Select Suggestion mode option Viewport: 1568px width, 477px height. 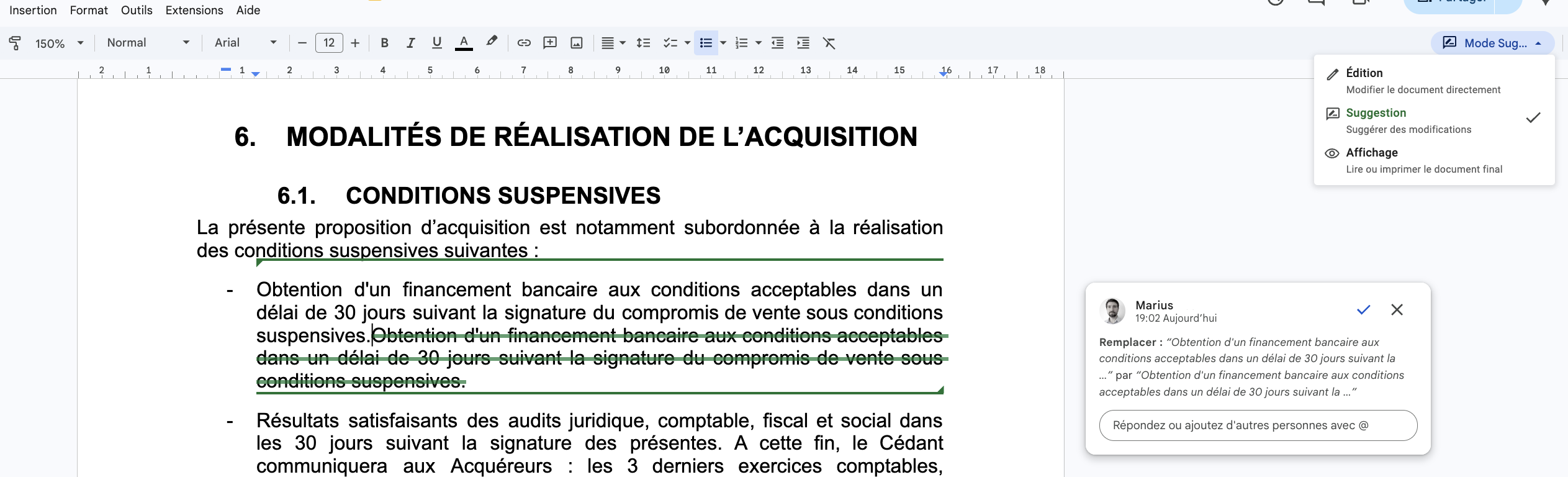[1434, 120]
